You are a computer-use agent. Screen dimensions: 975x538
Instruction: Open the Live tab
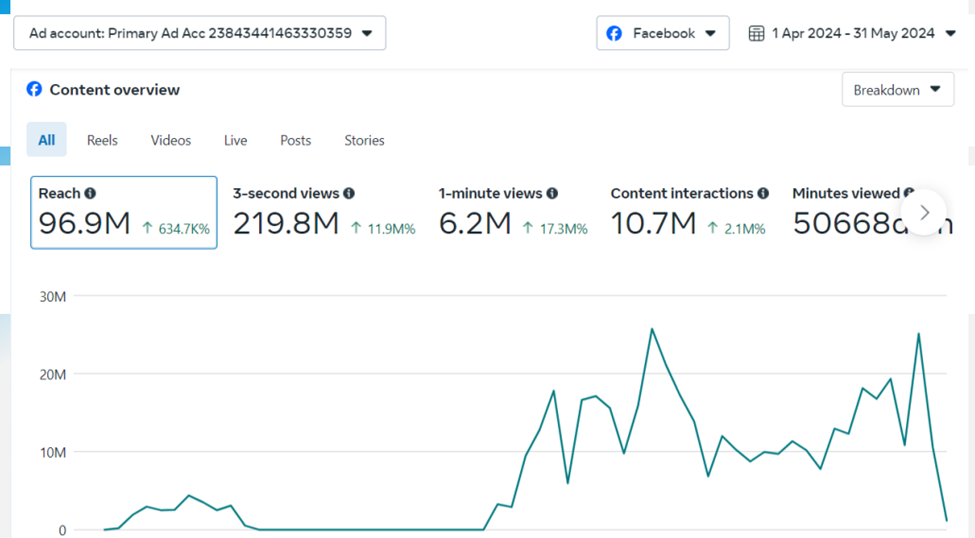[235, 140]
